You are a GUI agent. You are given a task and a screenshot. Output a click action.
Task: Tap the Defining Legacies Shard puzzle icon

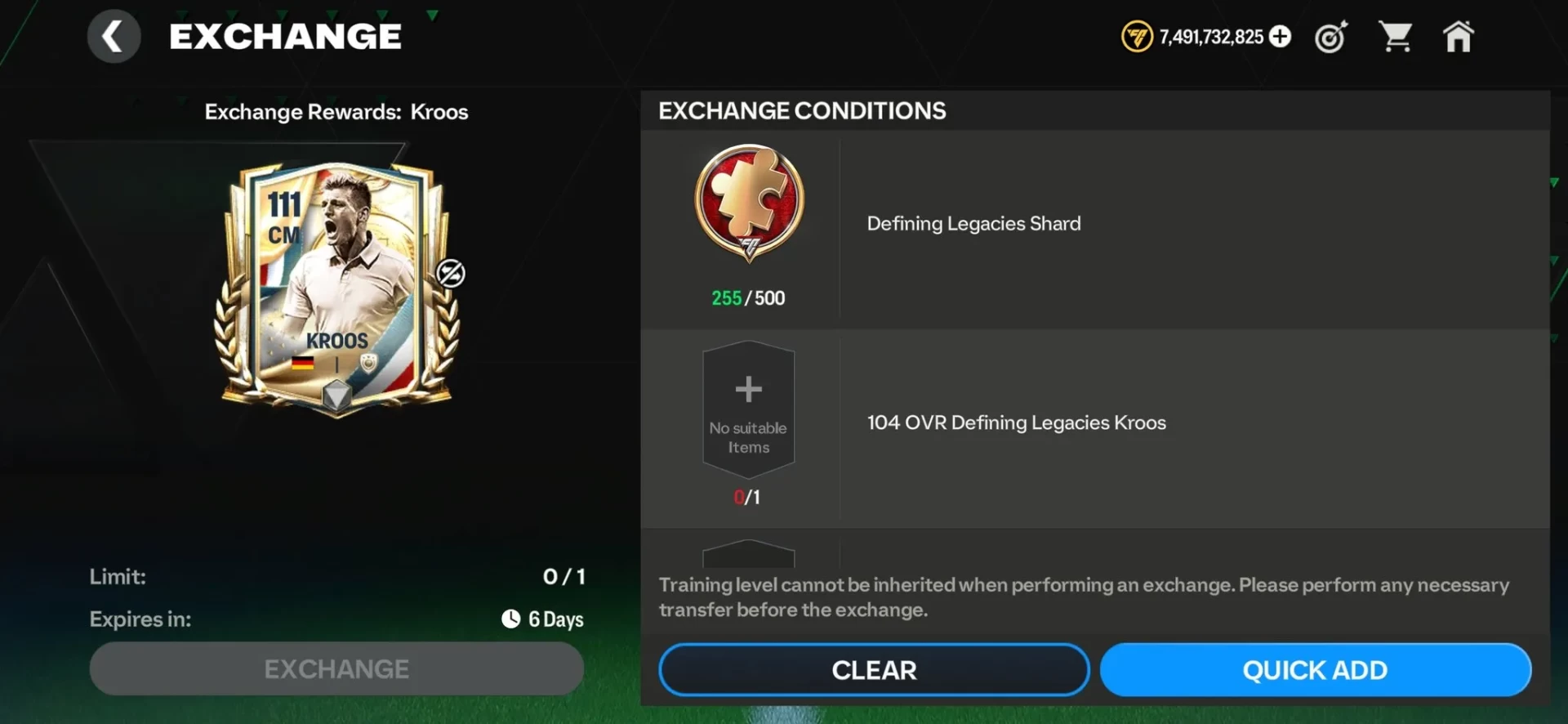click(749, 203)
